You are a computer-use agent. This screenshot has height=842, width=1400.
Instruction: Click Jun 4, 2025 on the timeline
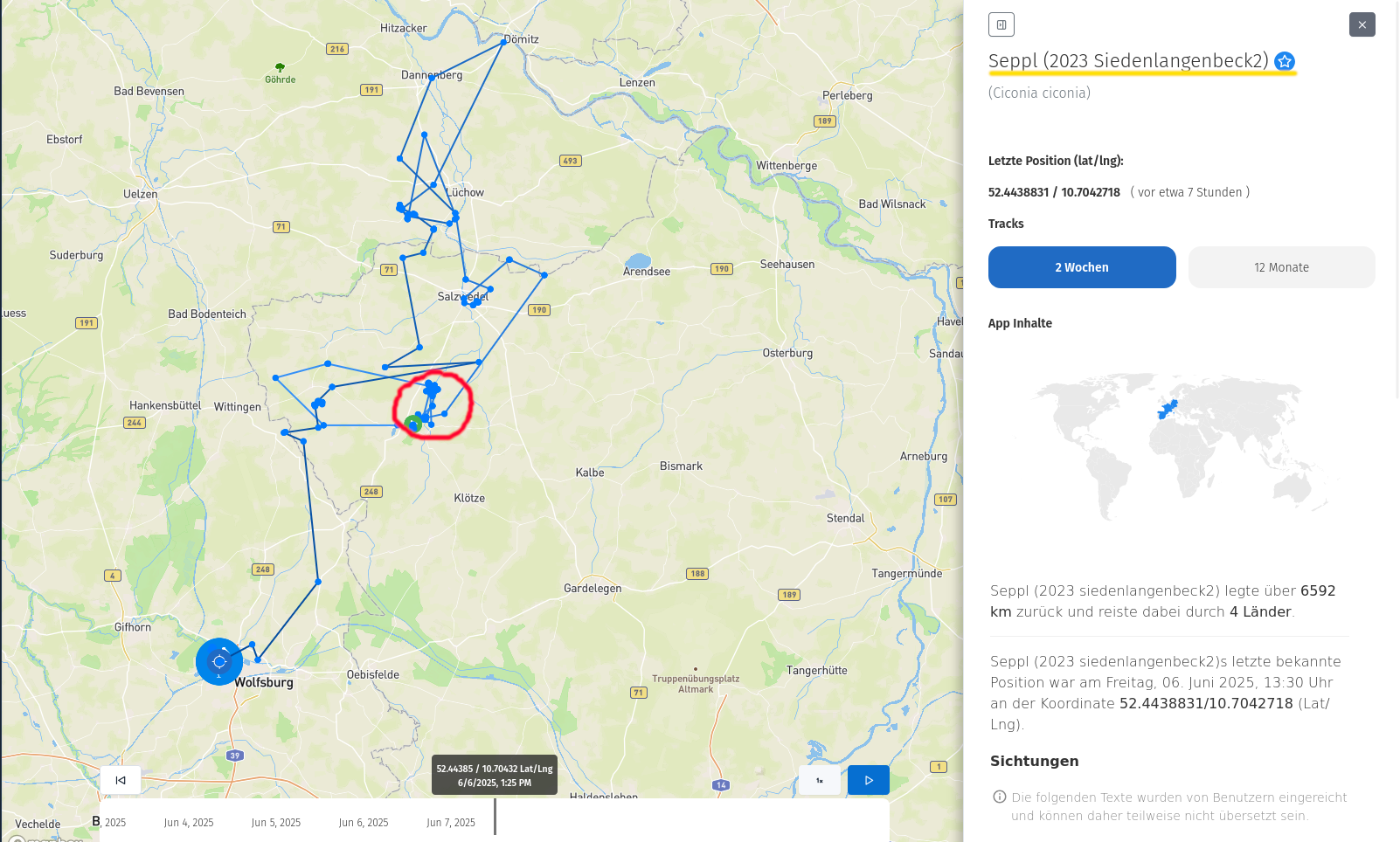189,823
